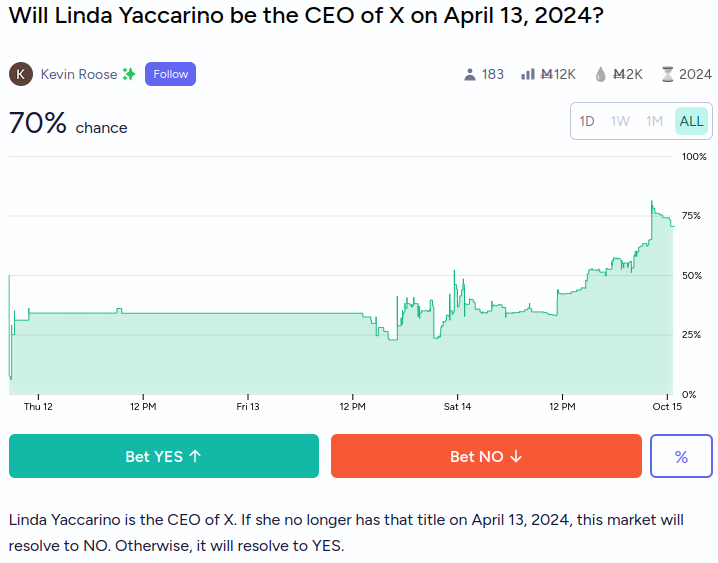Click the volume bar chart icon

click(528, 74)
